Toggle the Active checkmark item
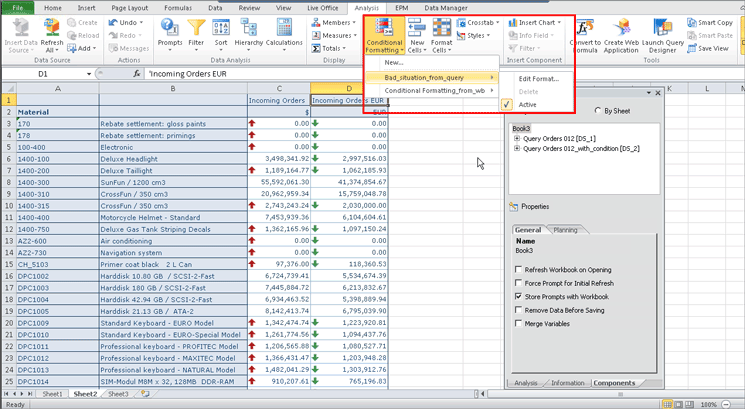This screenshot has height=409, width=745. (507, 105)
